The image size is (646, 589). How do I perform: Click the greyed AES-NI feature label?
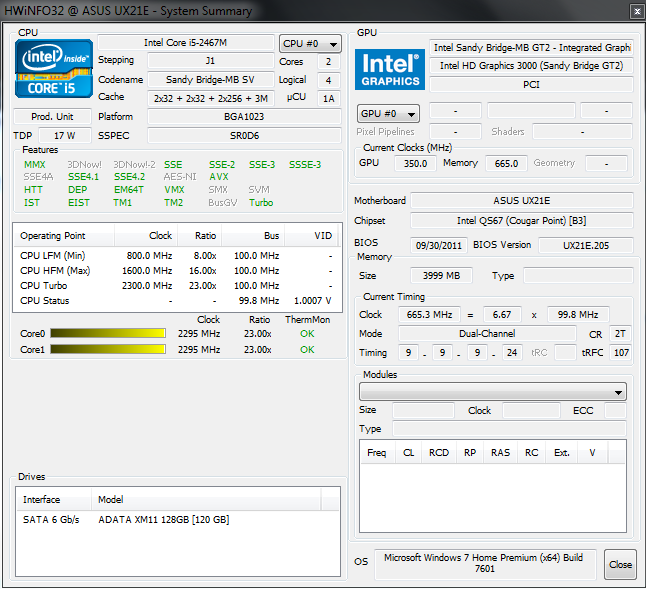point(180,177)
